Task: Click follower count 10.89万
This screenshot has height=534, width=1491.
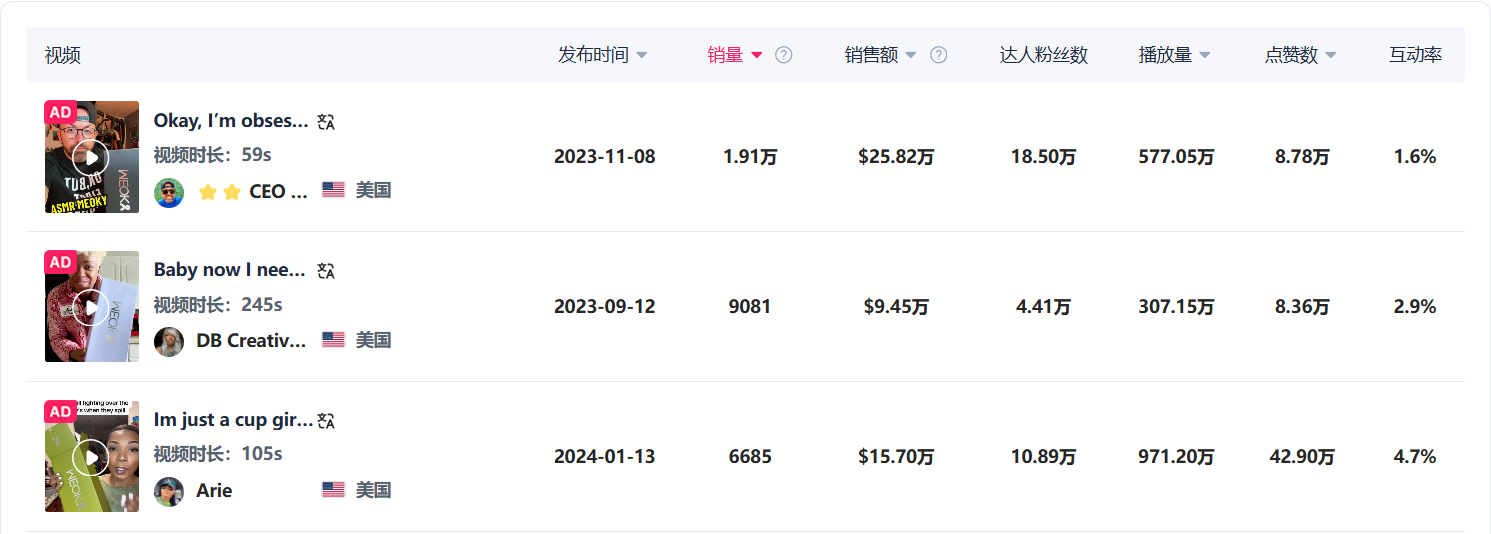Action: click(x=1044, y=457)
